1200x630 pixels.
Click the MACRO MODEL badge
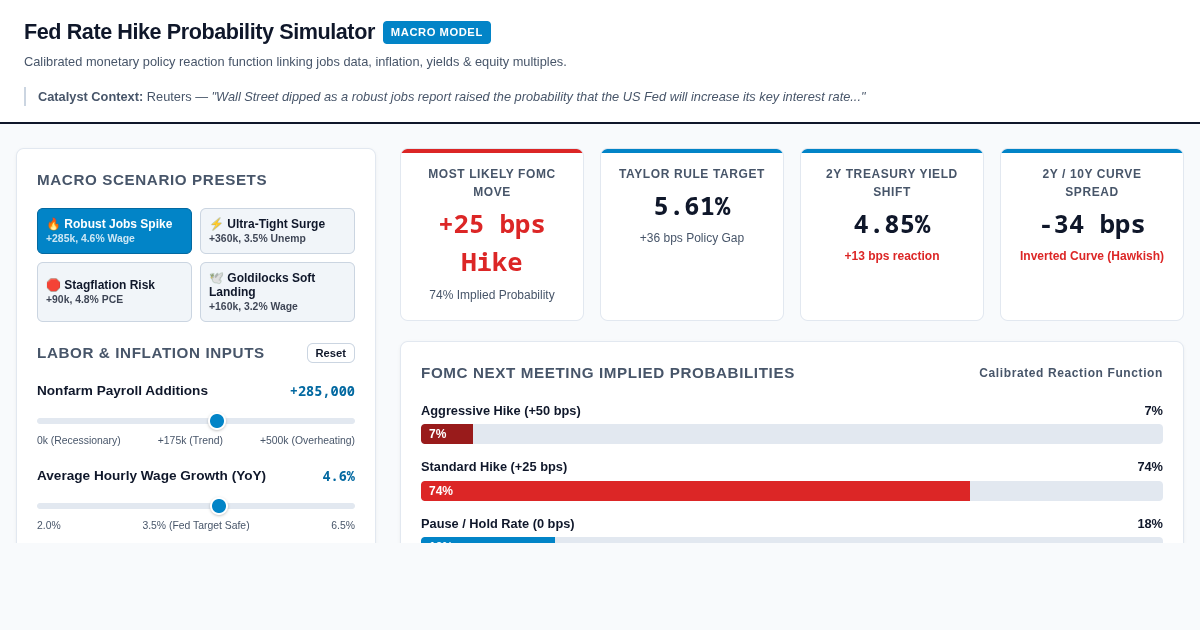point(437,32)
